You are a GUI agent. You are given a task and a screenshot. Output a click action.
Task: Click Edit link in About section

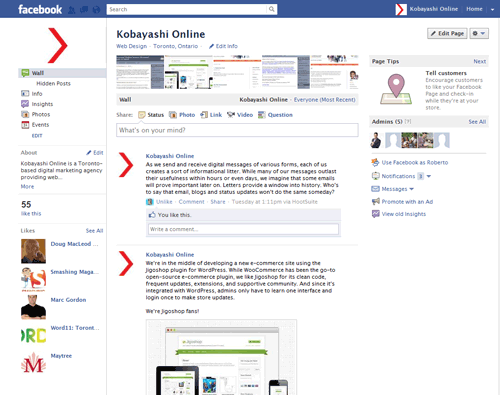[95, 153]
